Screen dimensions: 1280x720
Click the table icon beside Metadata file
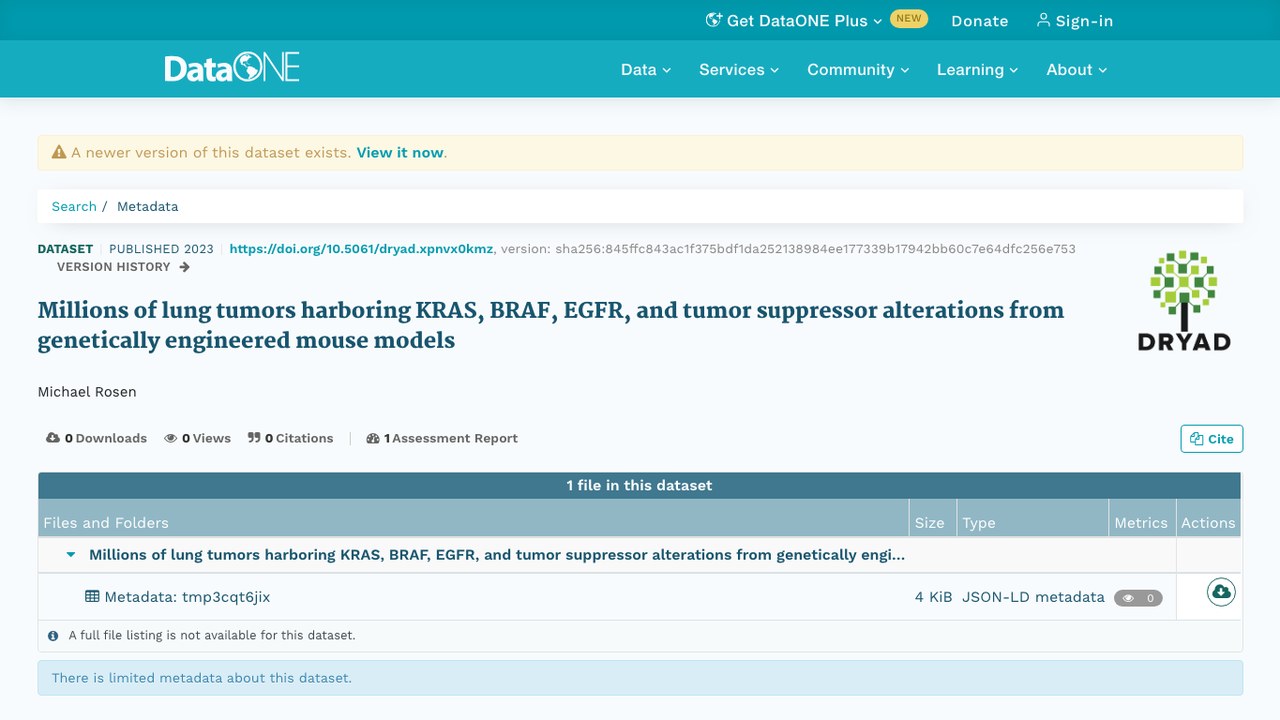tap(92, 597)
